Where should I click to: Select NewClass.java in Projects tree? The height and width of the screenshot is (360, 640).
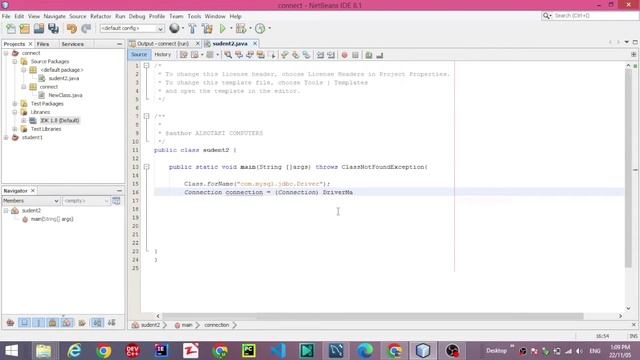click(x=65, y=95)
